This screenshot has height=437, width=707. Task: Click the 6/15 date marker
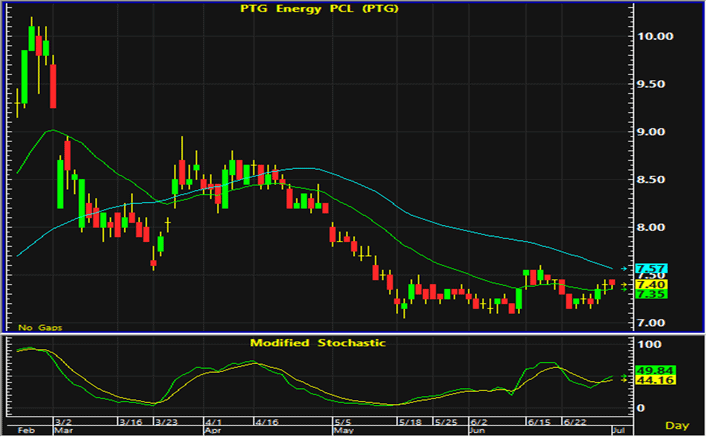(x=539, y=422)
